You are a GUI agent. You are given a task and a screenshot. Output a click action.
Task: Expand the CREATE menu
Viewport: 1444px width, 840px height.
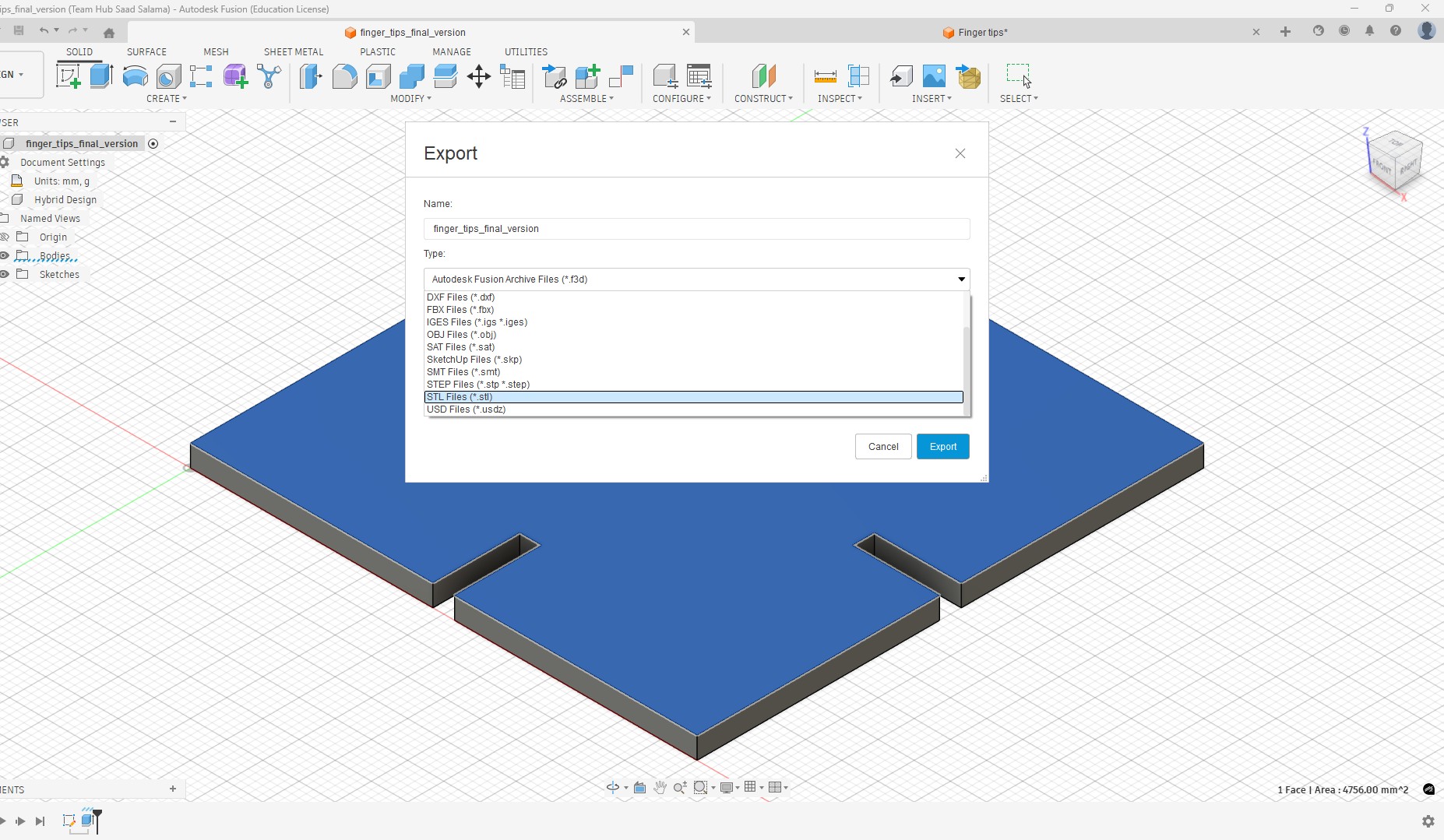(x=167, y=99)
